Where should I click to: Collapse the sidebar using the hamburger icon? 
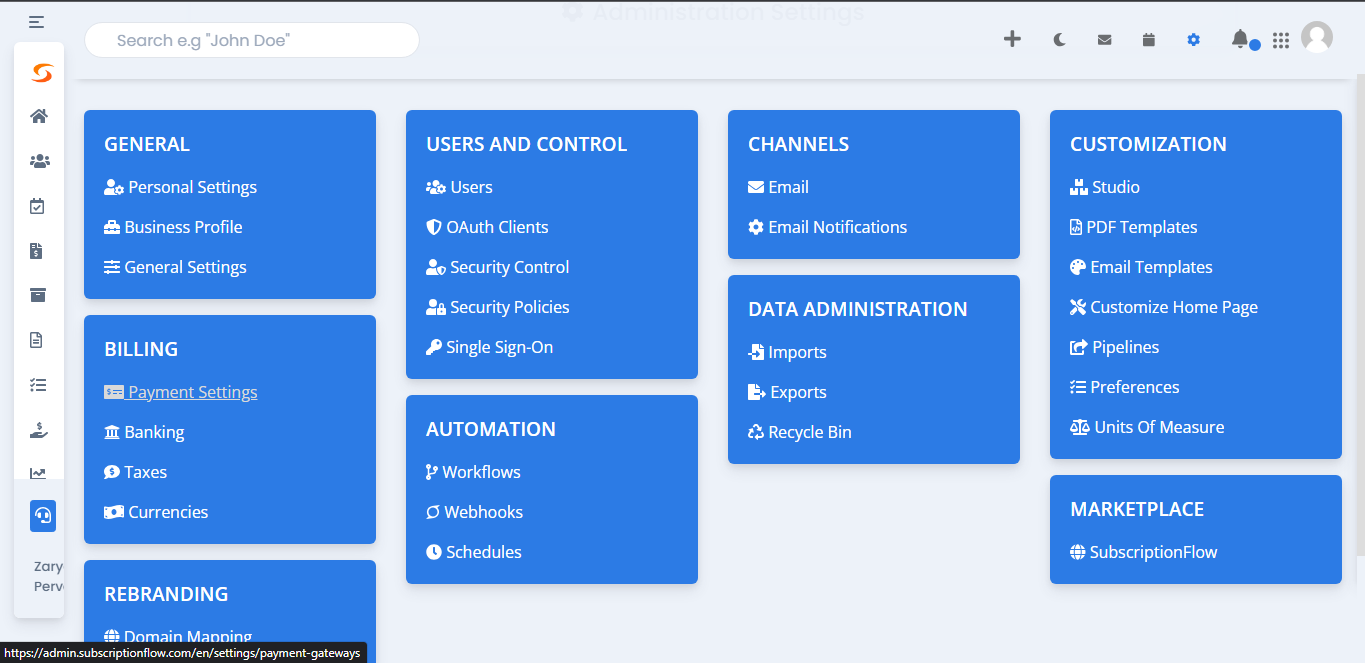(x=36, y=20)
